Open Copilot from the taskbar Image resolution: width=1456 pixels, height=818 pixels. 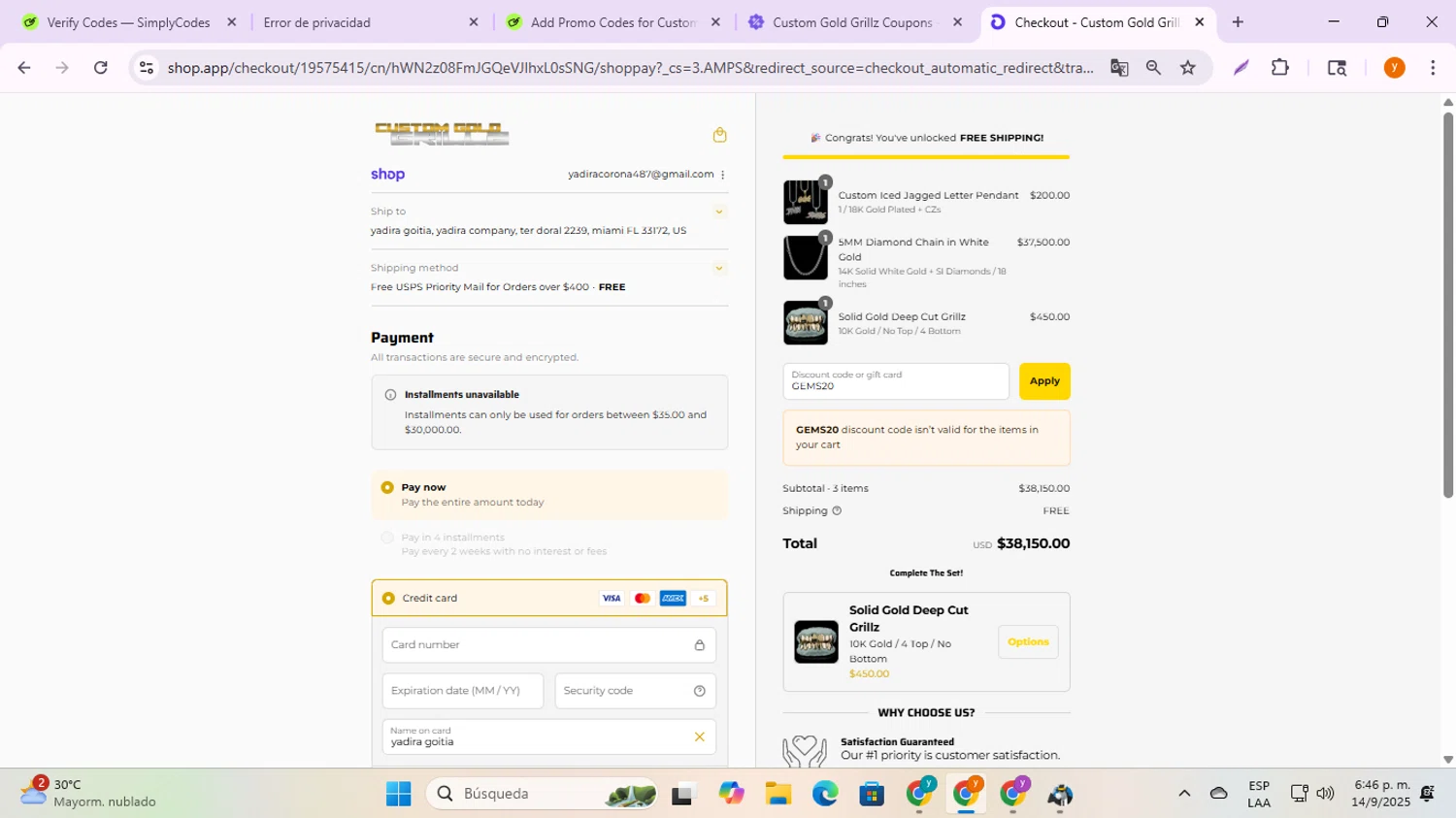(731, 795)
